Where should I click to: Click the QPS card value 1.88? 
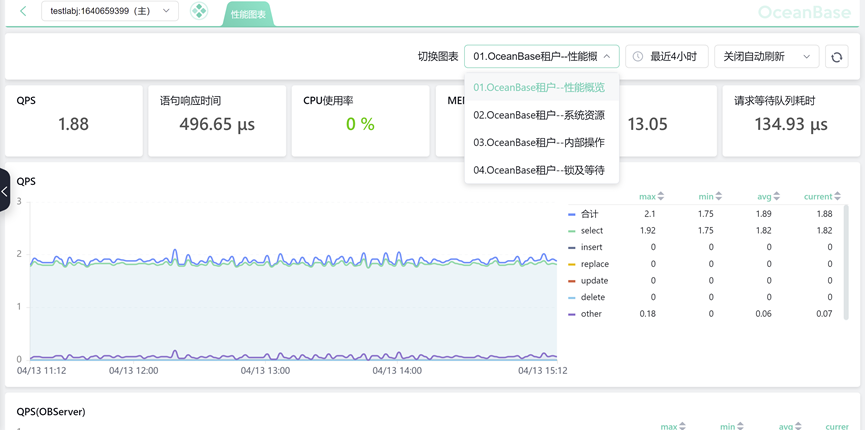(x=73, y=124)
